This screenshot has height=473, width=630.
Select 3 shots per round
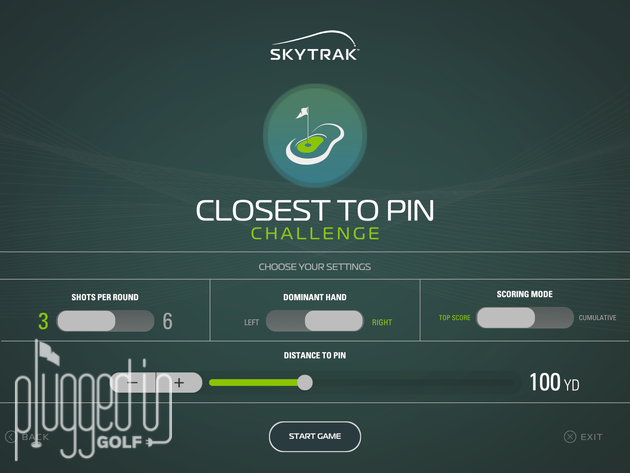[x=43, y=321]
